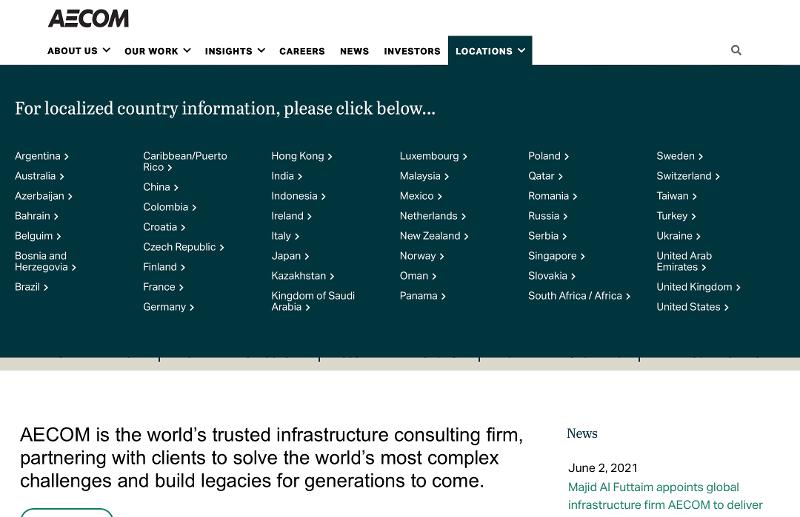Screen dimensions: 800x517
Task: Choose United States location
Action: (x=692, y=307)
